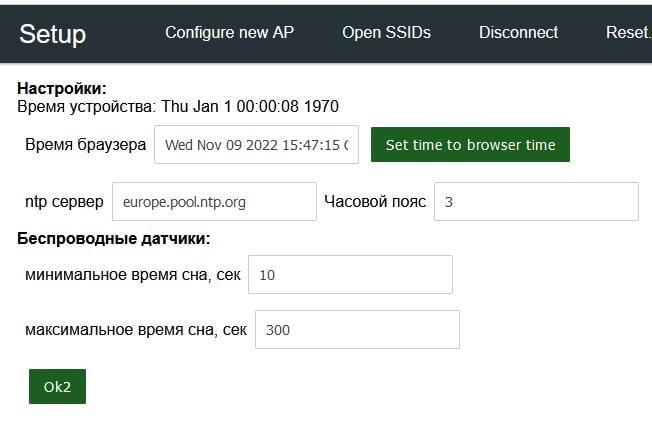Click the максимальное время сна label

pyautogui.click(x=136, y=329)
